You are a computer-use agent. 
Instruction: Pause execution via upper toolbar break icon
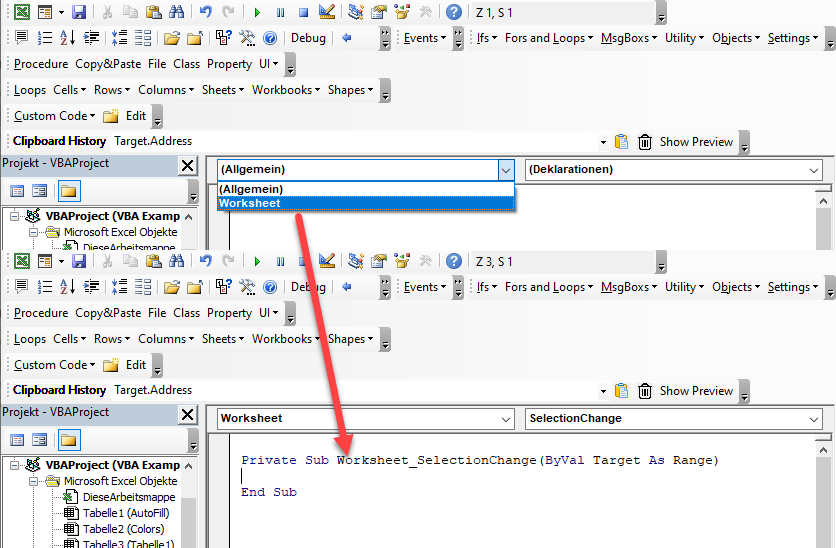(x=280, y=12)
